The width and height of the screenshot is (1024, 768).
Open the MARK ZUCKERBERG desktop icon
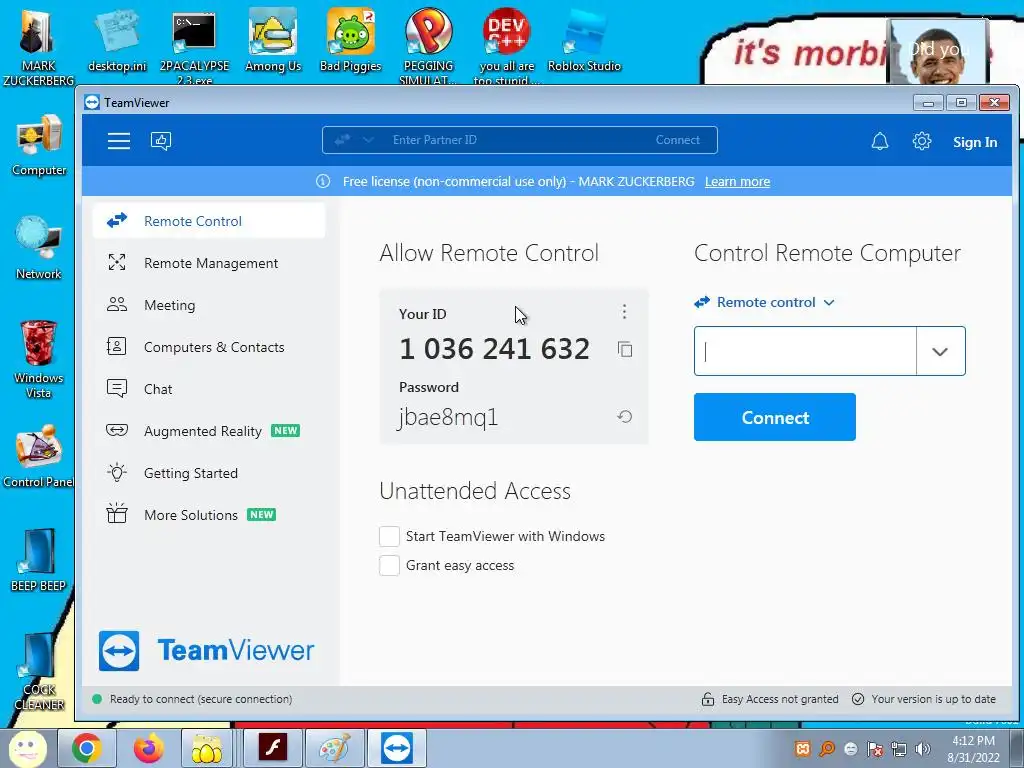tap(38, 47)
